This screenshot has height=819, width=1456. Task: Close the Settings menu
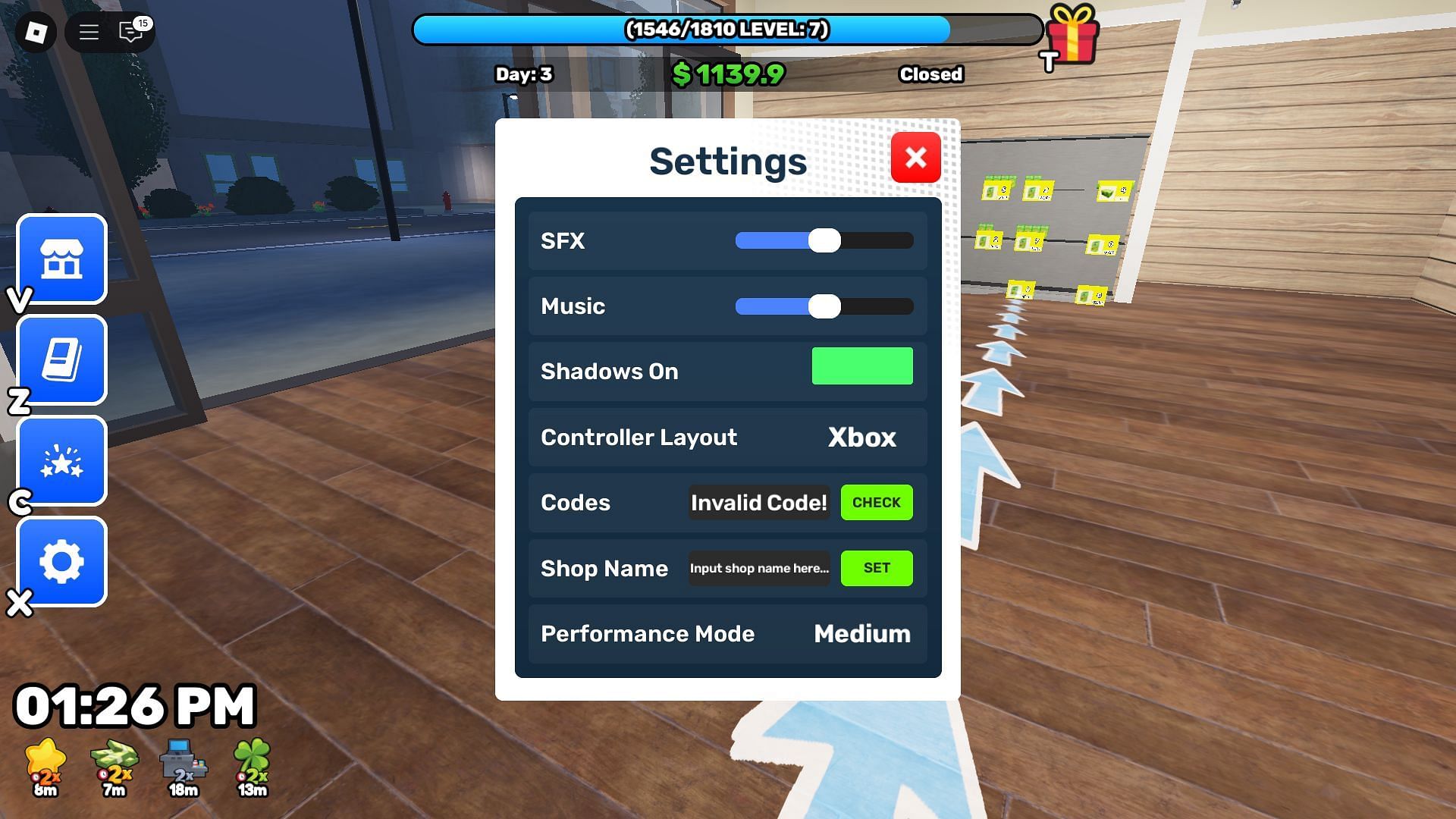pos(914,156)
